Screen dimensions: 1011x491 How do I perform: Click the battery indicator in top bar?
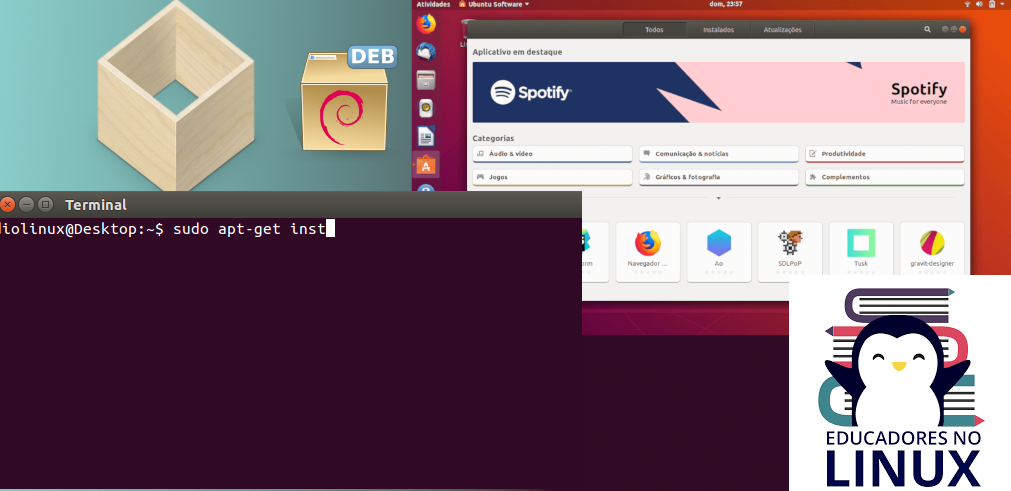coord(992,4)
